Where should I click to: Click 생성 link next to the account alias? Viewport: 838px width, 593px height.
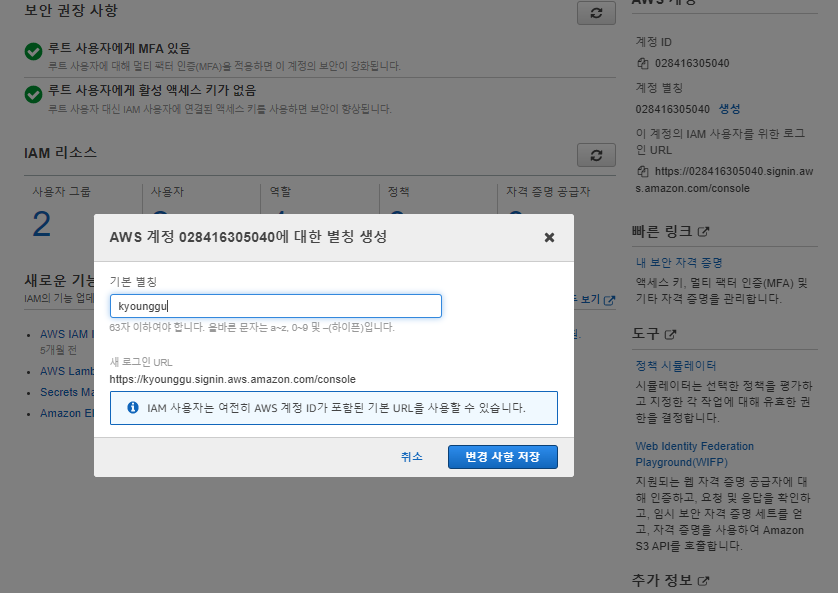click(x=729, y=109)
